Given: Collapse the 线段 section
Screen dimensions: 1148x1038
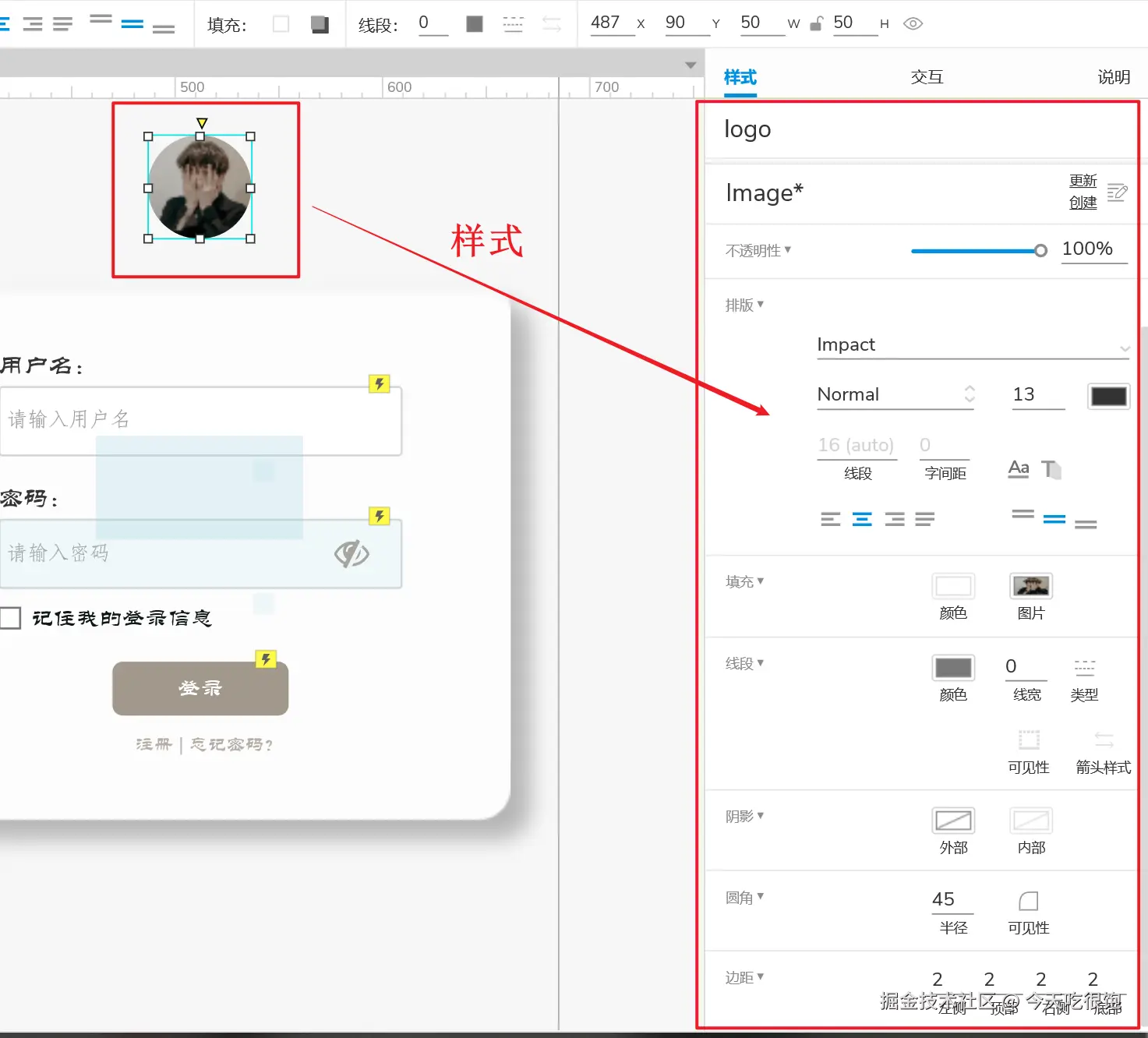Looking at the screenshot, I should pyautogui.click(x=744, y=663).
